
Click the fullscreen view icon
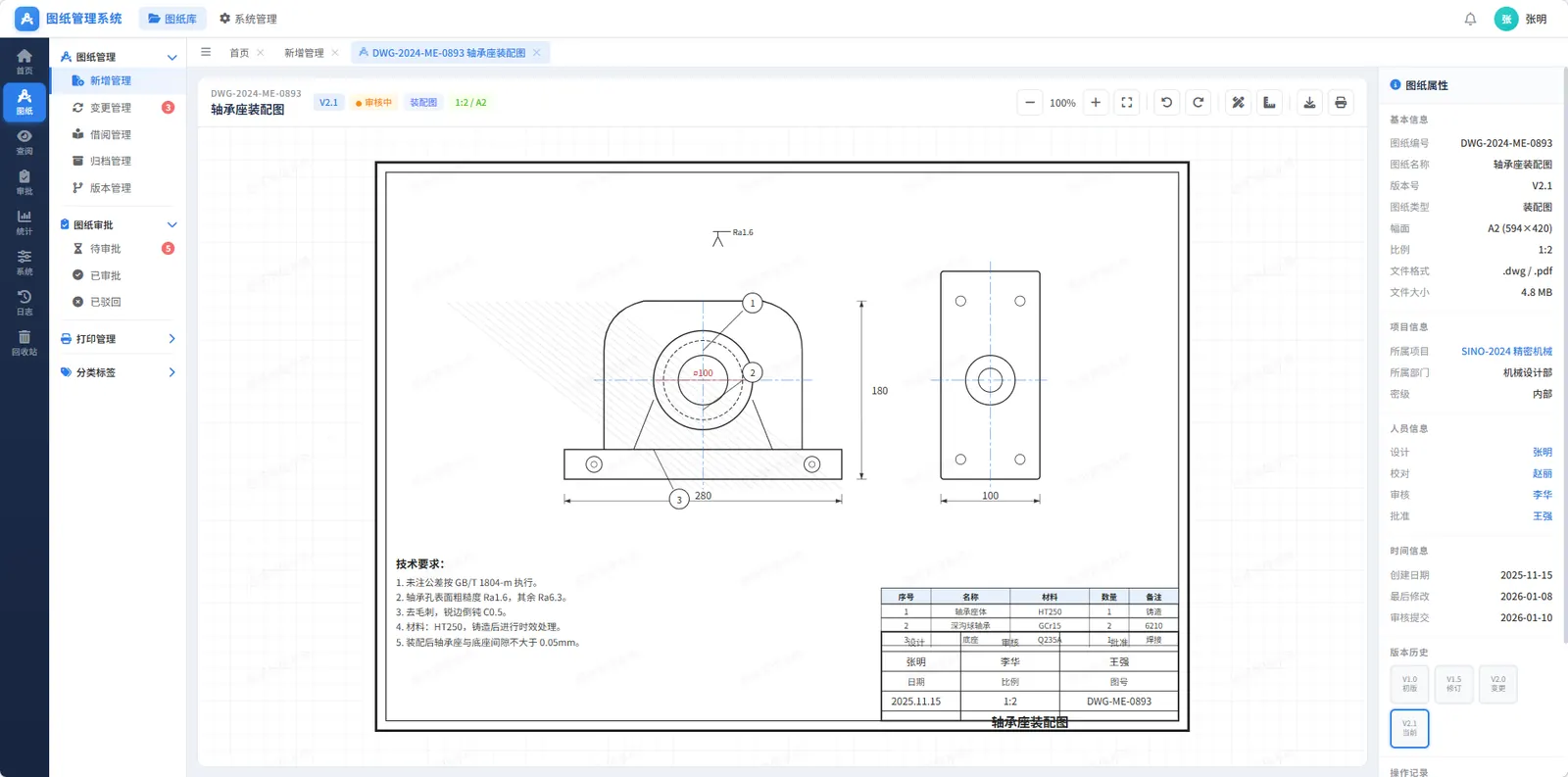pos(1127,103)
